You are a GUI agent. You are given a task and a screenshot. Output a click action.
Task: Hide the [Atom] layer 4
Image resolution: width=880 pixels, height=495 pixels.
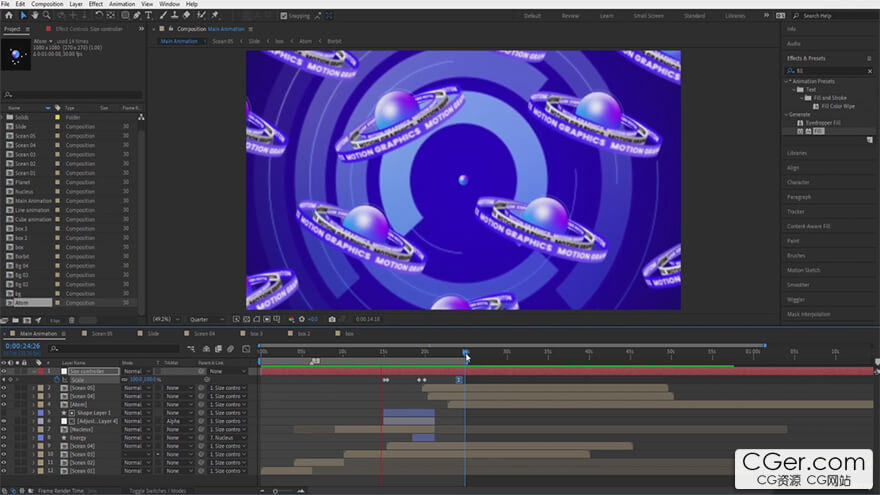point(4,404)
